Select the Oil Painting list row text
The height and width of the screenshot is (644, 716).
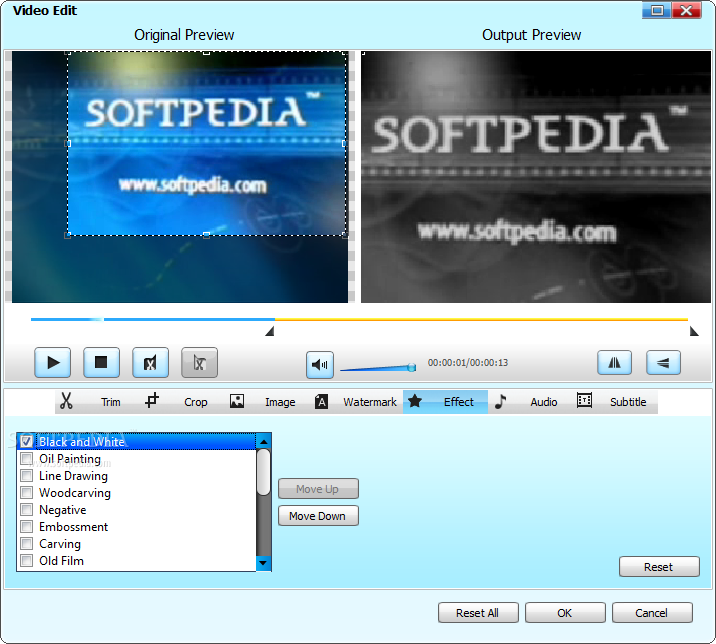[70, 459]
